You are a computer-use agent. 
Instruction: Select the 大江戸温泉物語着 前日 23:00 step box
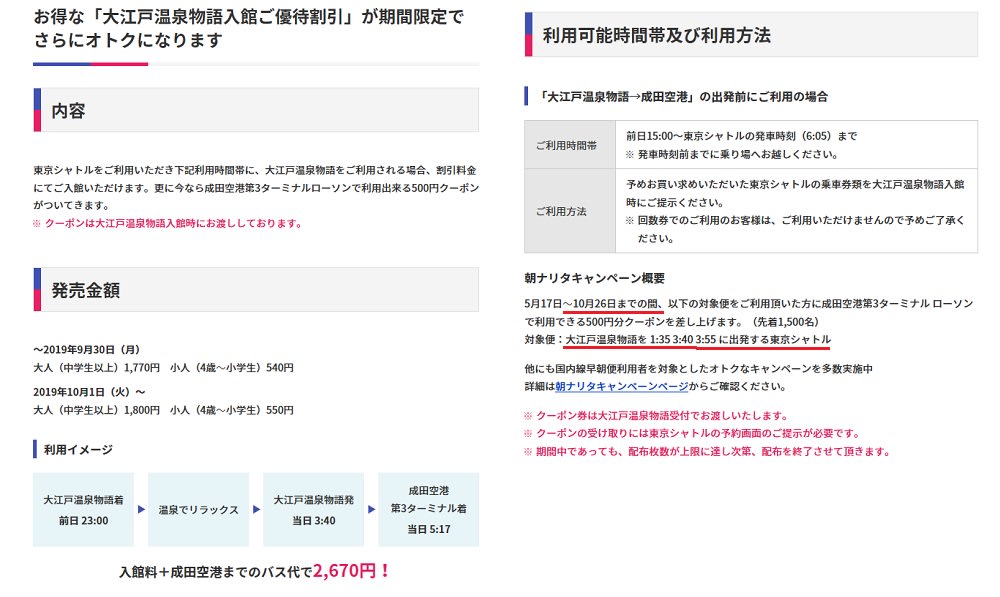point(84,510)
